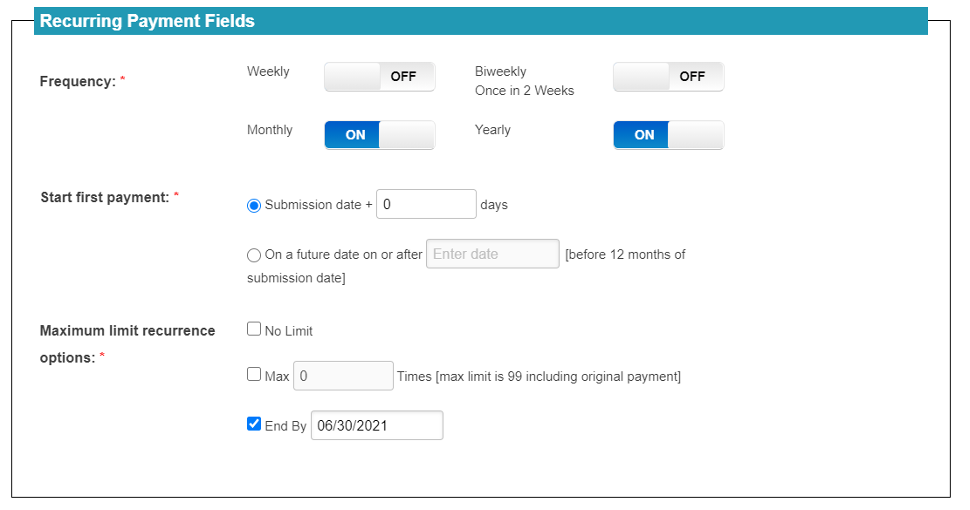
Task: Switch off the Yearly frequency toggle
Action: [669, 135]
